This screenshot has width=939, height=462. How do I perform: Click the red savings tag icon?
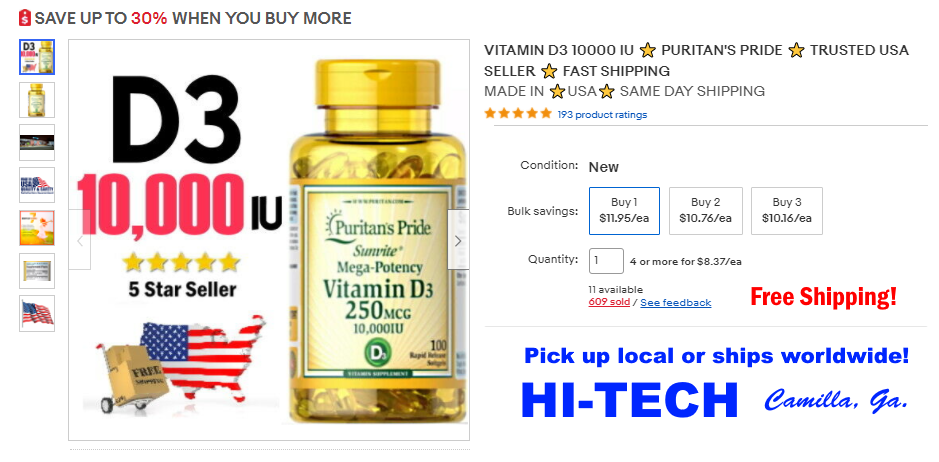25,18
